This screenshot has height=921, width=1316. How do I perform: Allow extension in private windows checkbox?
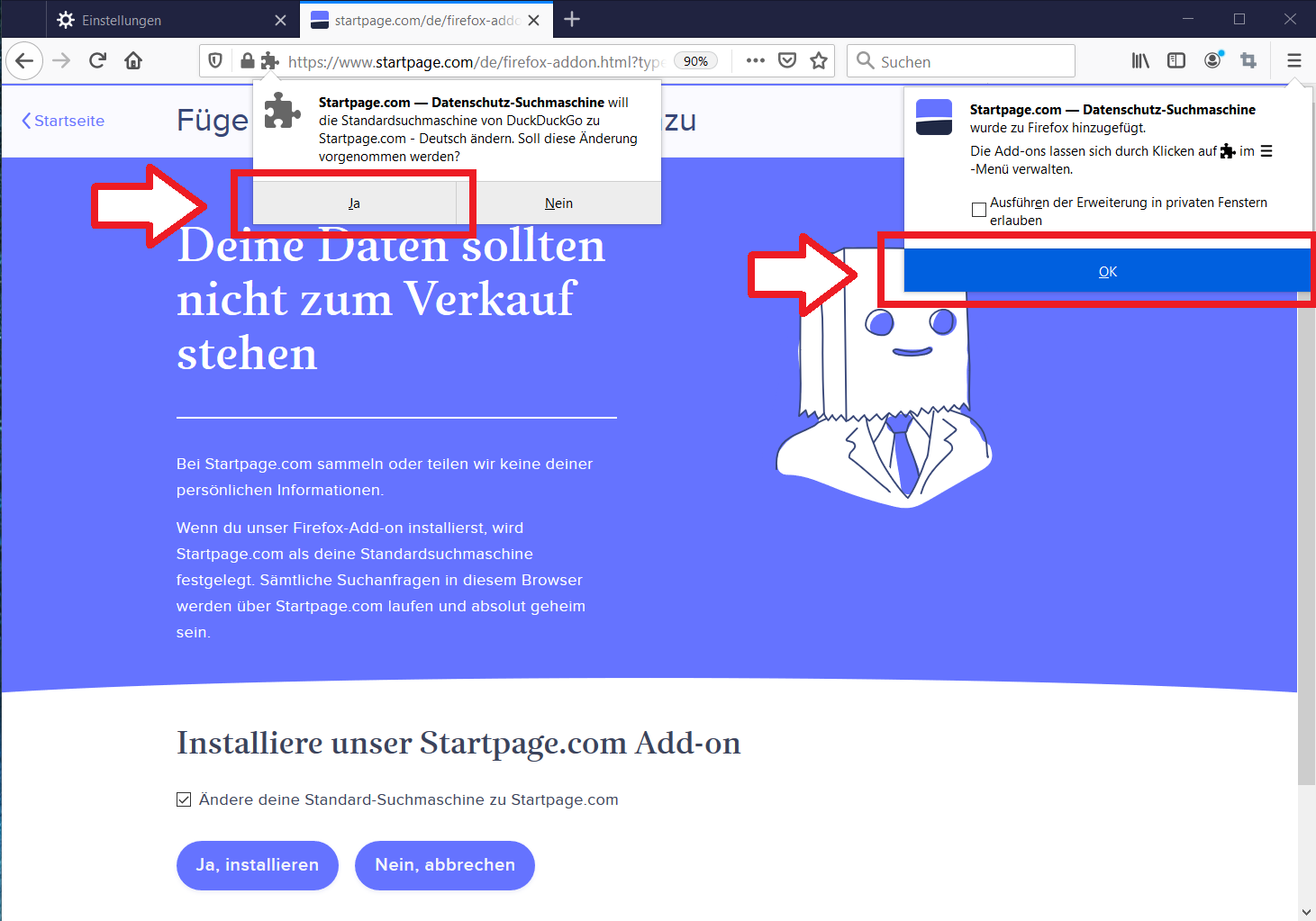point(979,210)
